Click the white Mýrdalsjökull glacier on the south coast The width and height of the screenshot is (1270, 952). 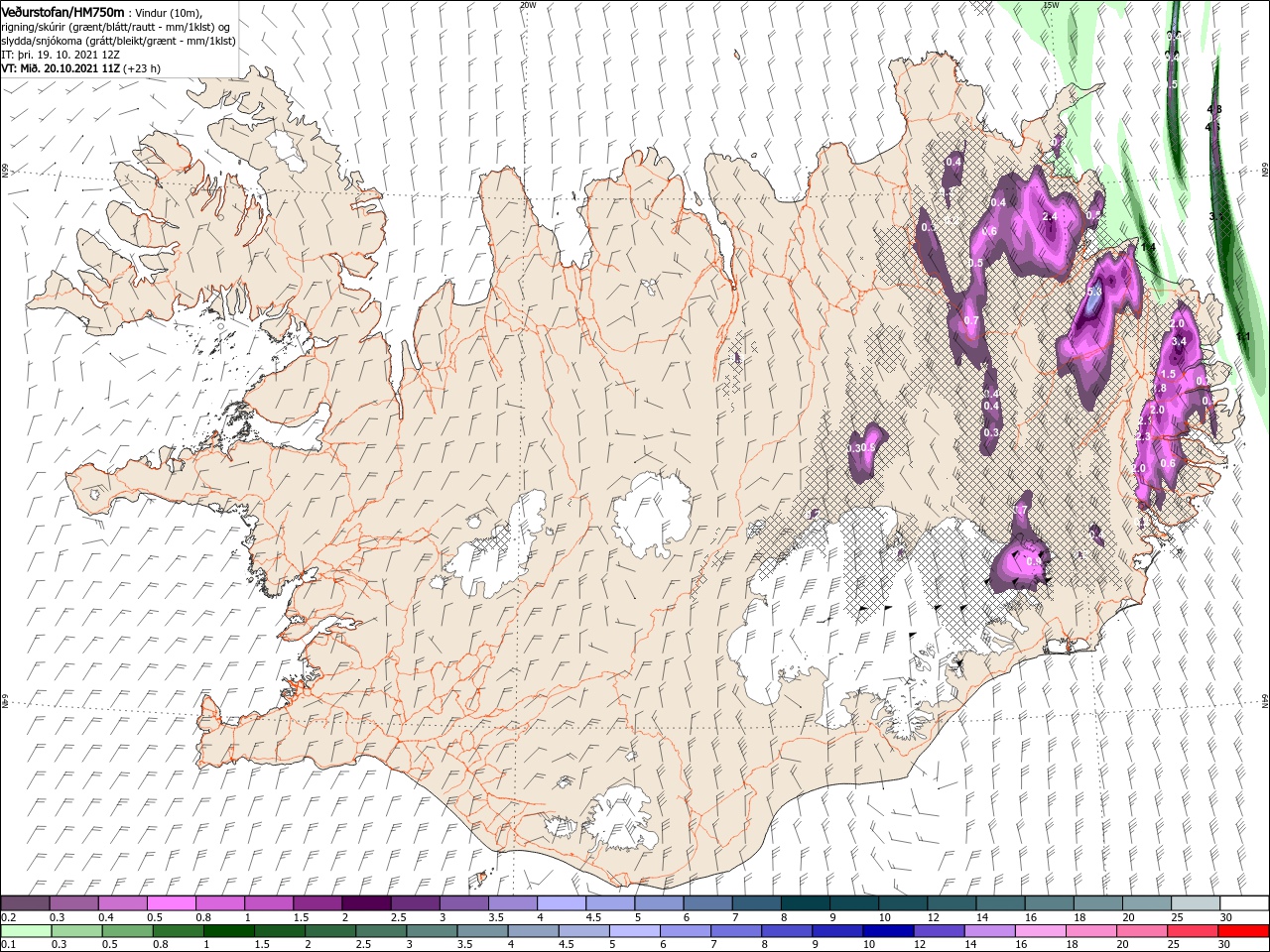pos(622,816)
